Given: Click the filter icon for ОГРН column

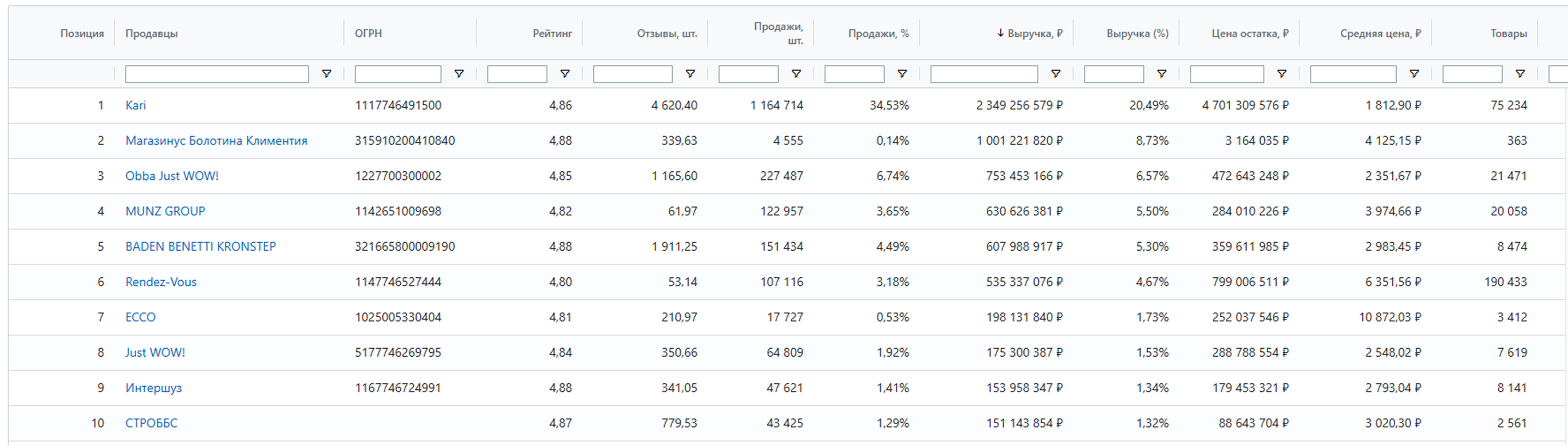Looking at the screenshot, I should click(x=459, y=74).
